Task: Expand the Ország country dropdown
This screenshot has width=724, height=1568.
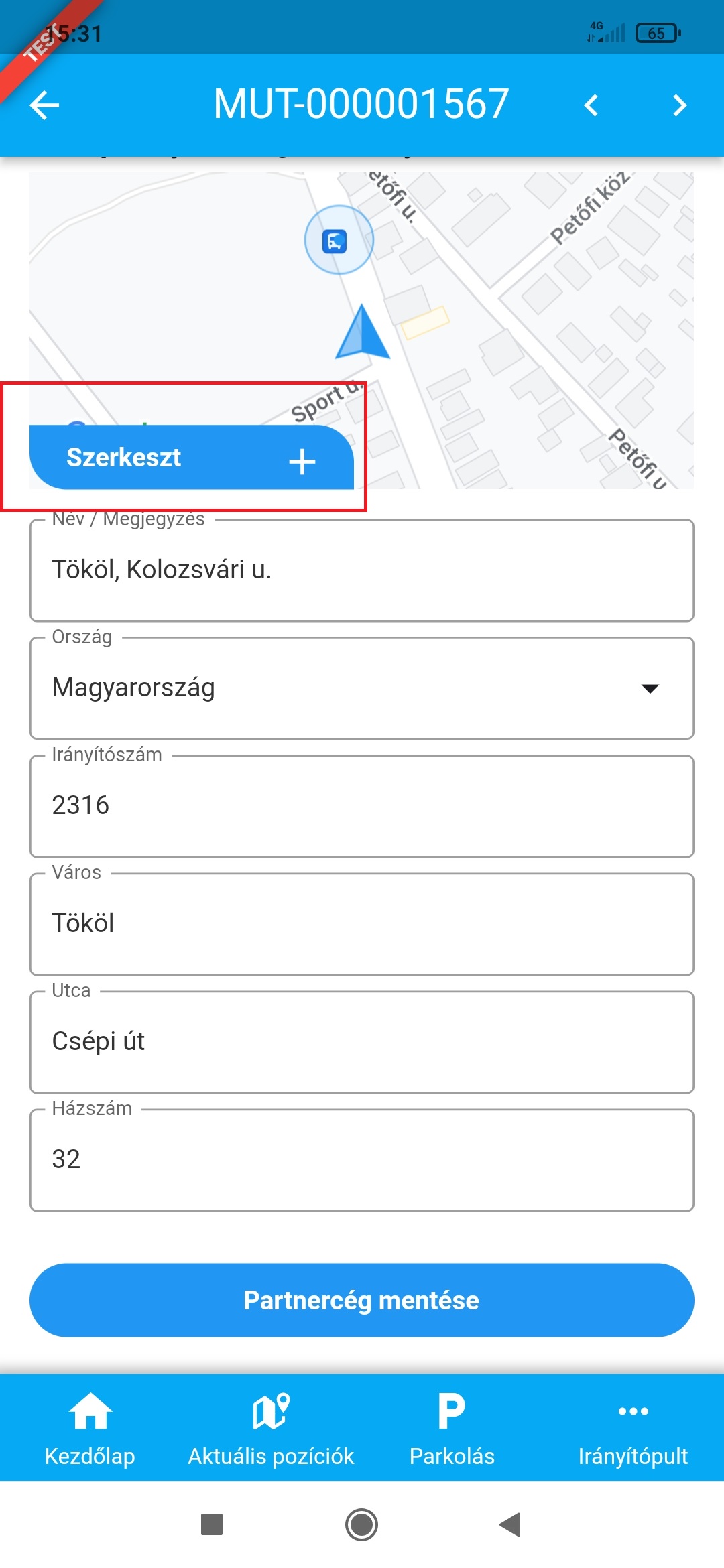Action: [x=362, y=688]
